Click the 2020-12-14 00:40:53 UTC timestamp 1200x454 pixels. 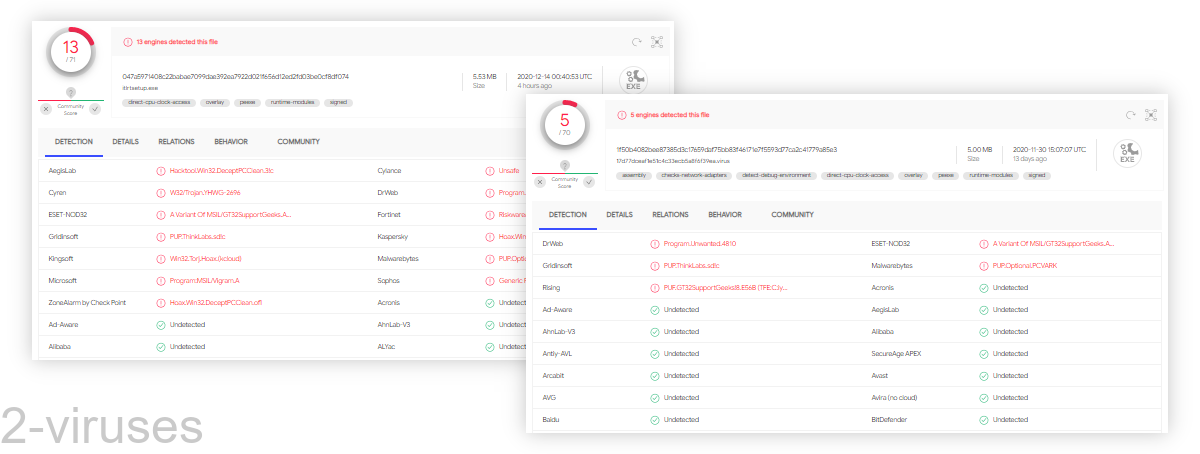pos(555,76)
